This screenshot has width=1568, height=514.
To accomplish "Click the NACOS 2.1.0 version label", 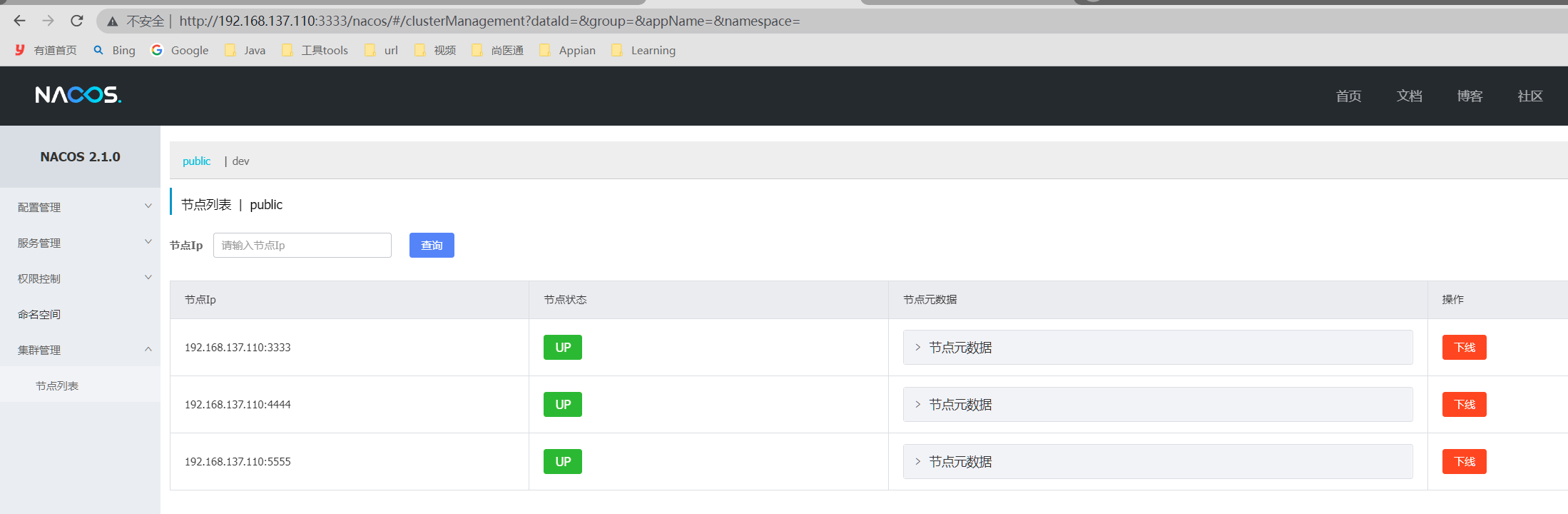I will tap(80, 157).
